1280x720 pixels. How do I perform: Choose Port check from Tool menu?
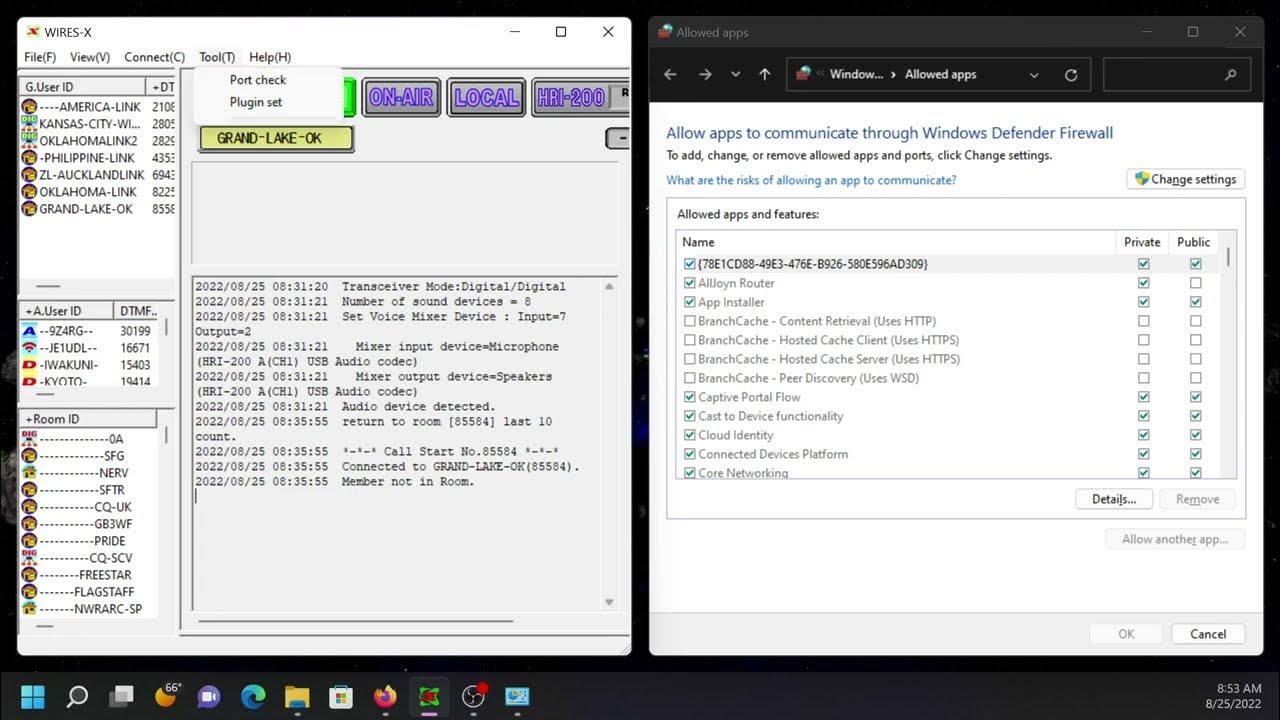click(258, 80)
